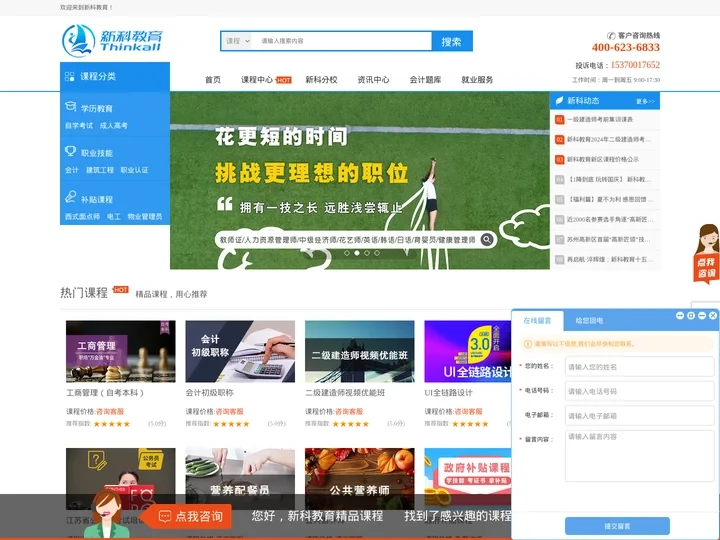This screenshot has height=540, width=720.
Task: Open news item 【1降到底 玩转国庆】
Action: click(x=609, y=180)
